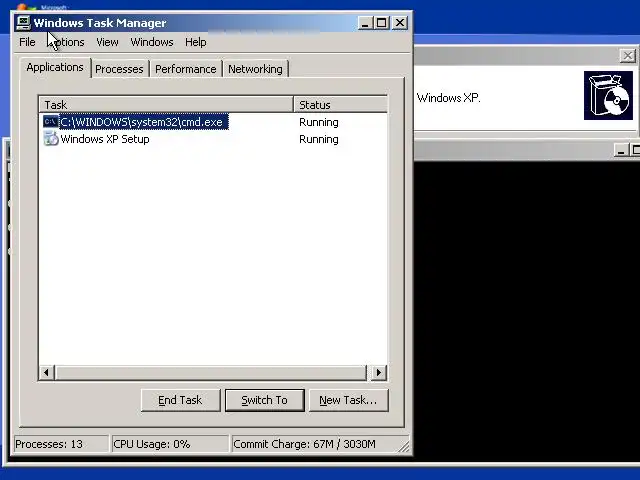The image size is (640, 480).
Task: Maximize the Windows Task Manager window
Action: click(x=382, y=23)
